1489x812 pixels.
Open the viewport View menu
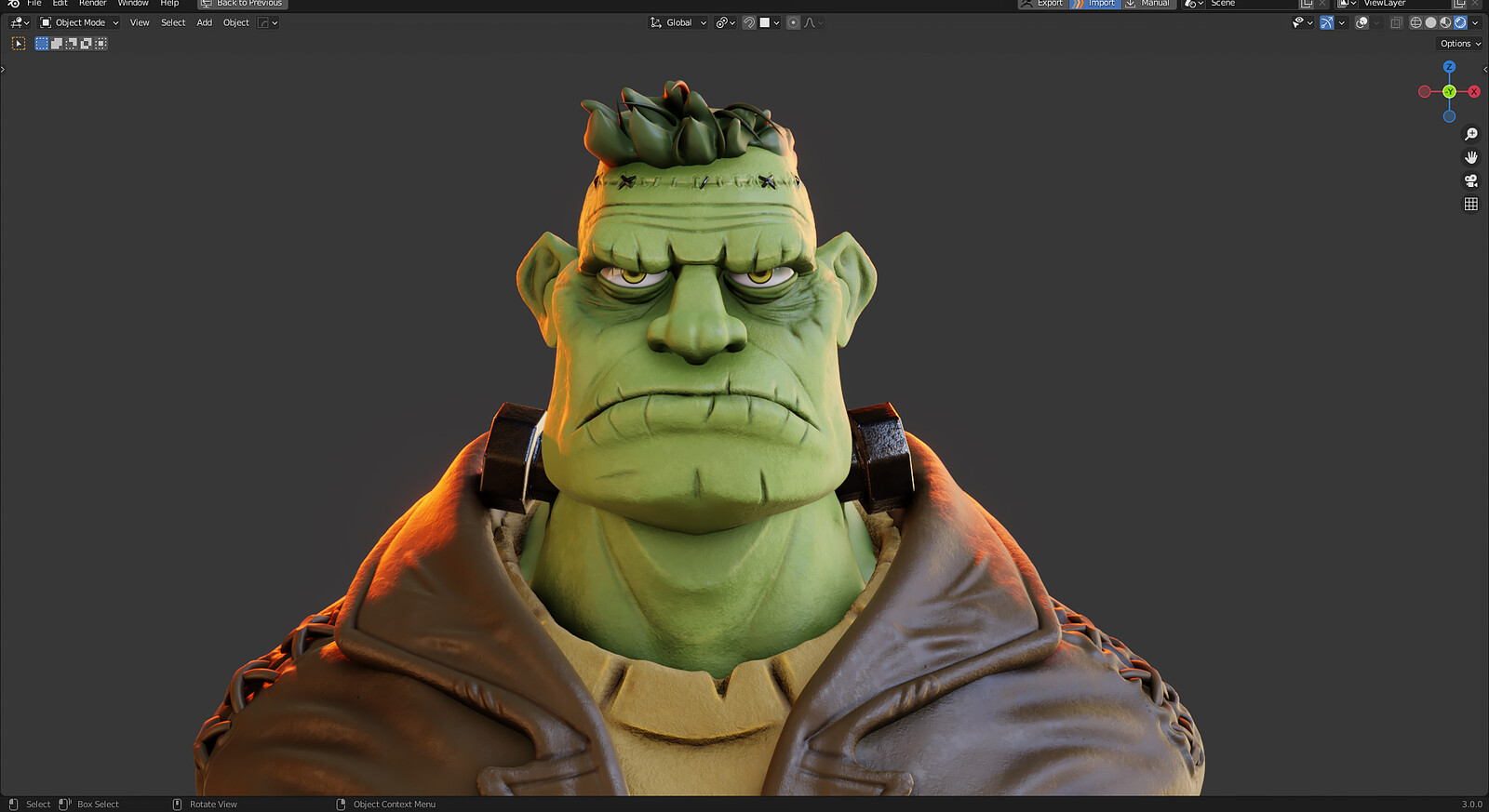(140, 22)
